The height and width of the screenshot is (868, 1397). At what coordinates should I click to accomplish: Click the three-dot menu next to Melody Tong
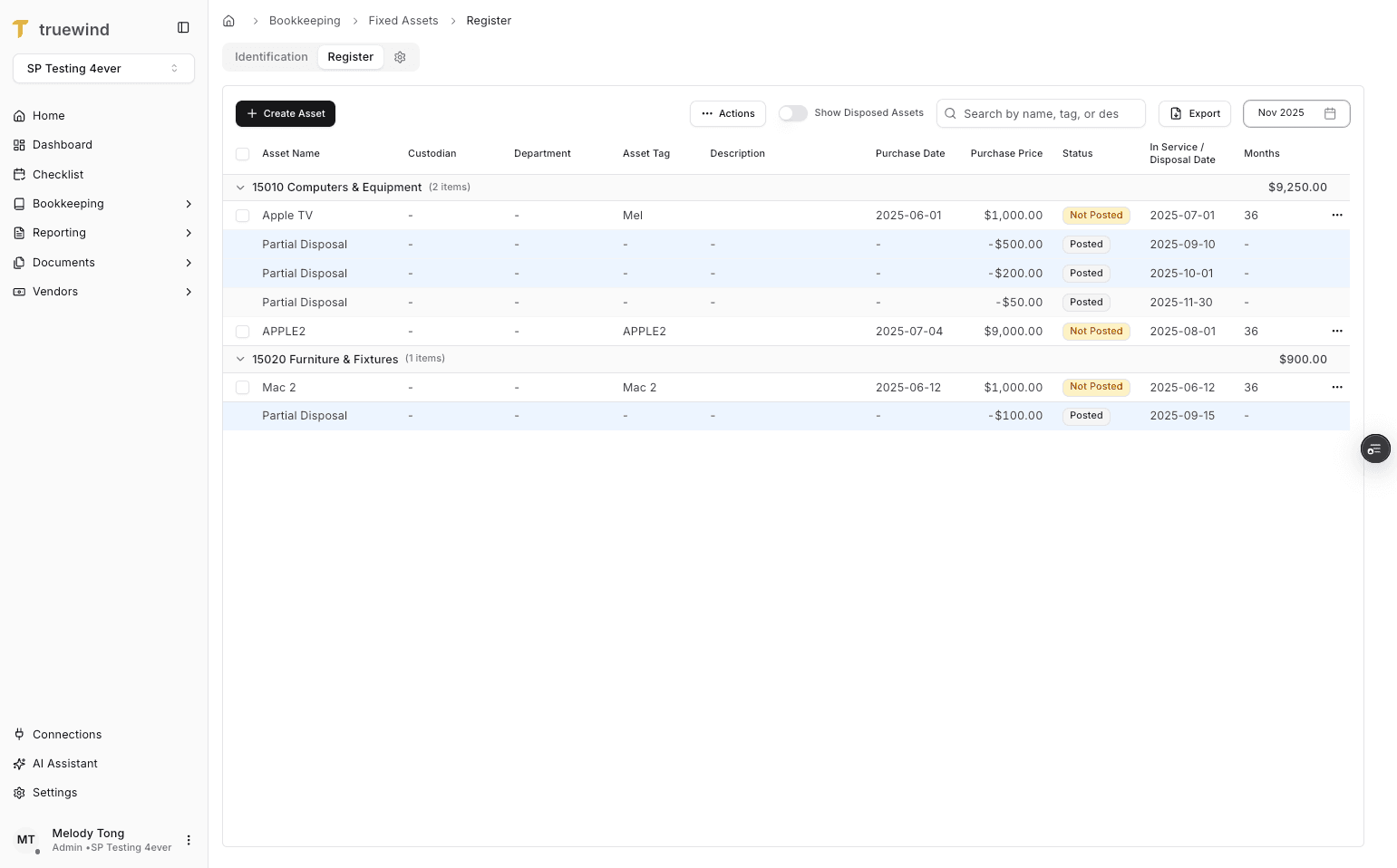[189, 840]
